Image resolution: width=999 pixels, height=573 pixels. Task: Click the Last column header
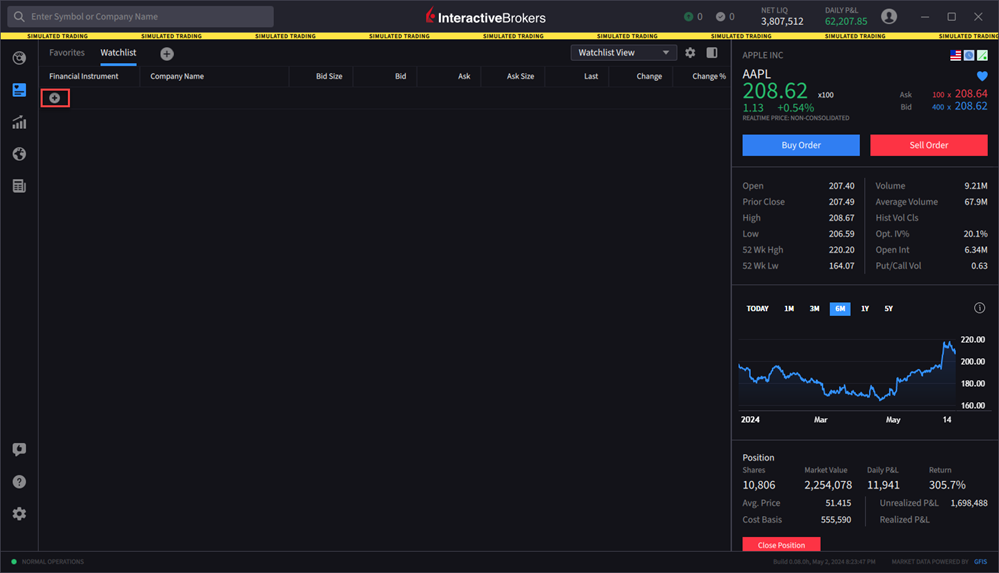pyautogui.click(x=591, y=76)
